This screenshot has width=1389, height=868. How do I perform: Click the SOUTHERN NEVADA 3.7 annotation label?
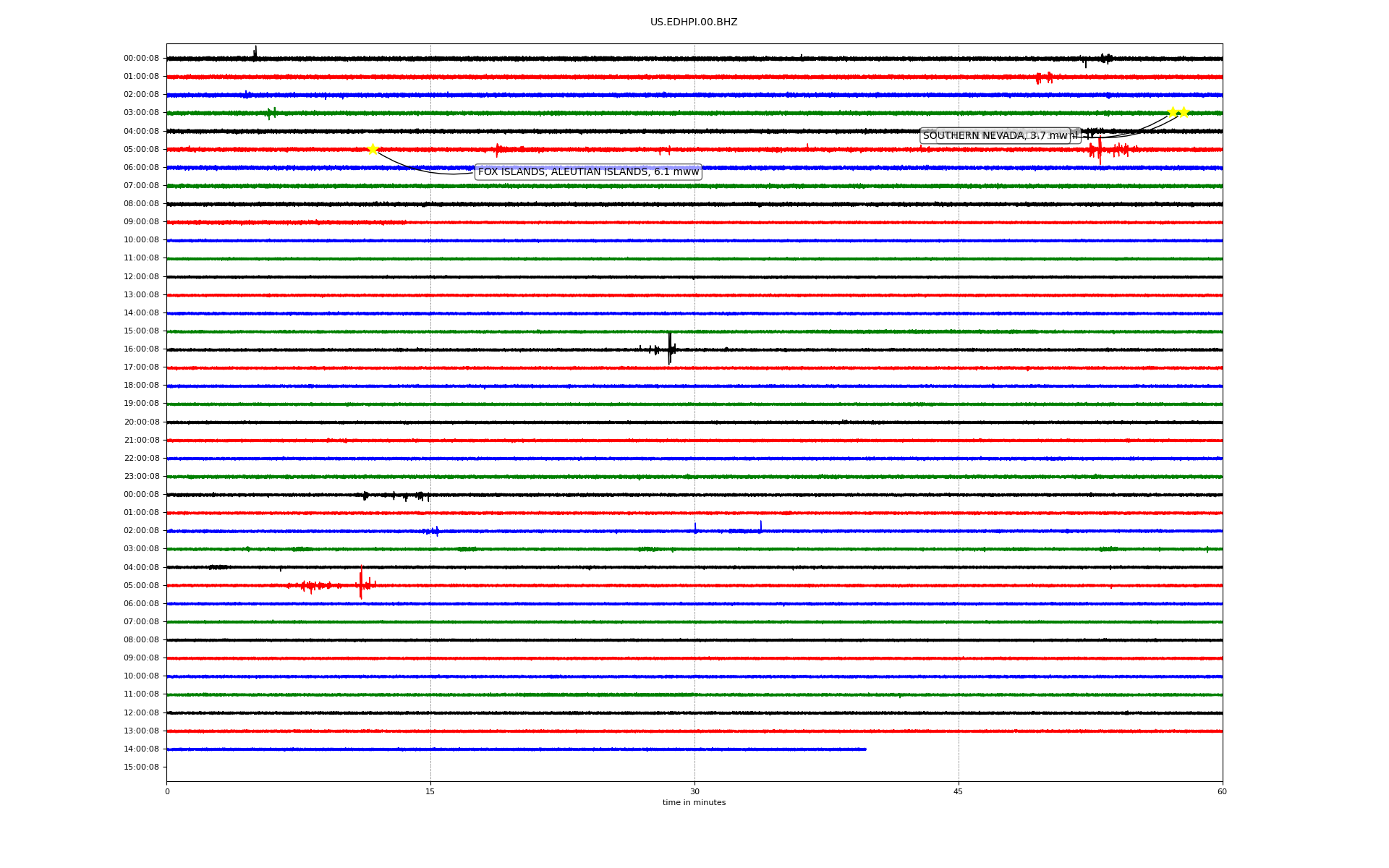(x=995, y=136)
